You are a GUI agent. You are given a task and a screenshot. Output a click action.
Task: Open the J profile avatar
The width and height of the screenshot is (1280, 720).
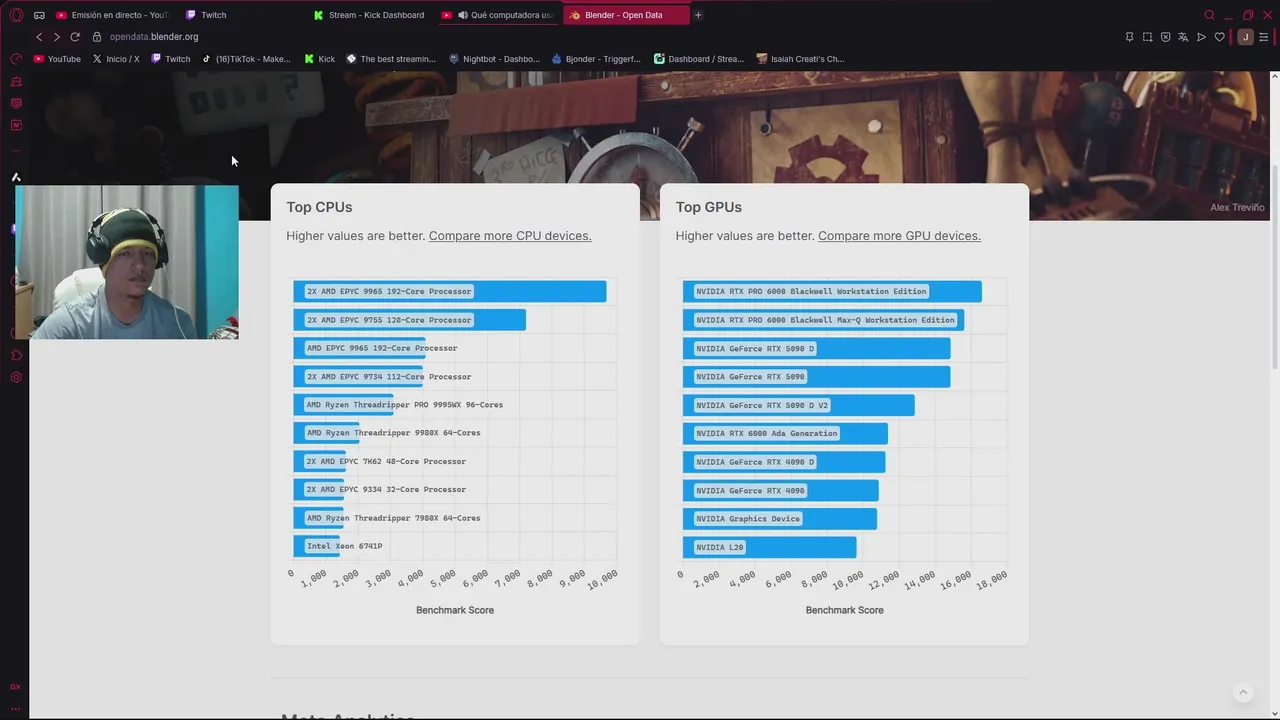coord(1244,37)
